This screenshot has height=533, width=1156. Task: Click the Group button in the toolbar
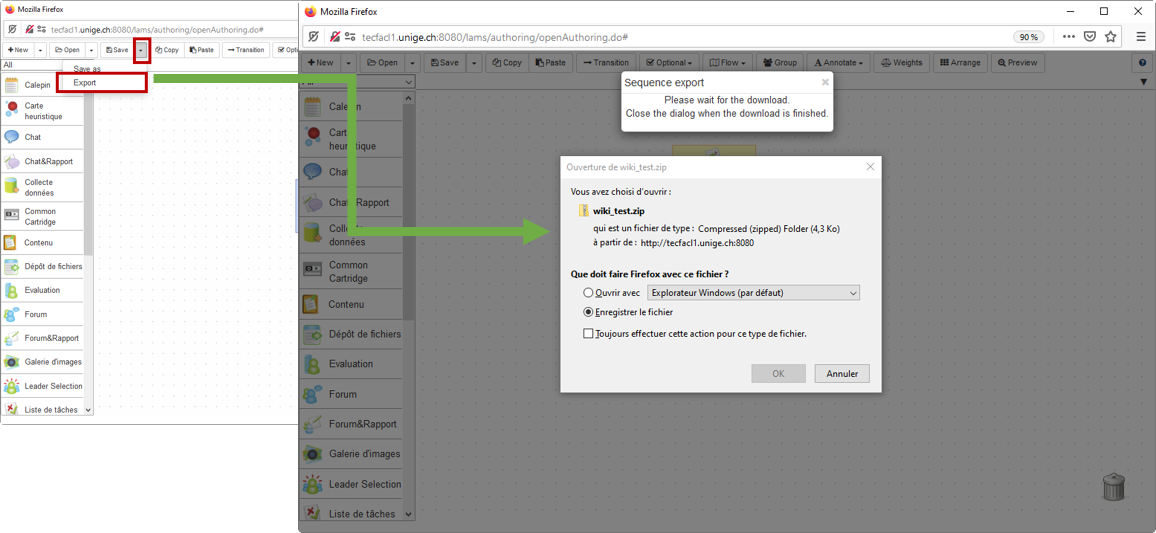click(x=780, y=63)
